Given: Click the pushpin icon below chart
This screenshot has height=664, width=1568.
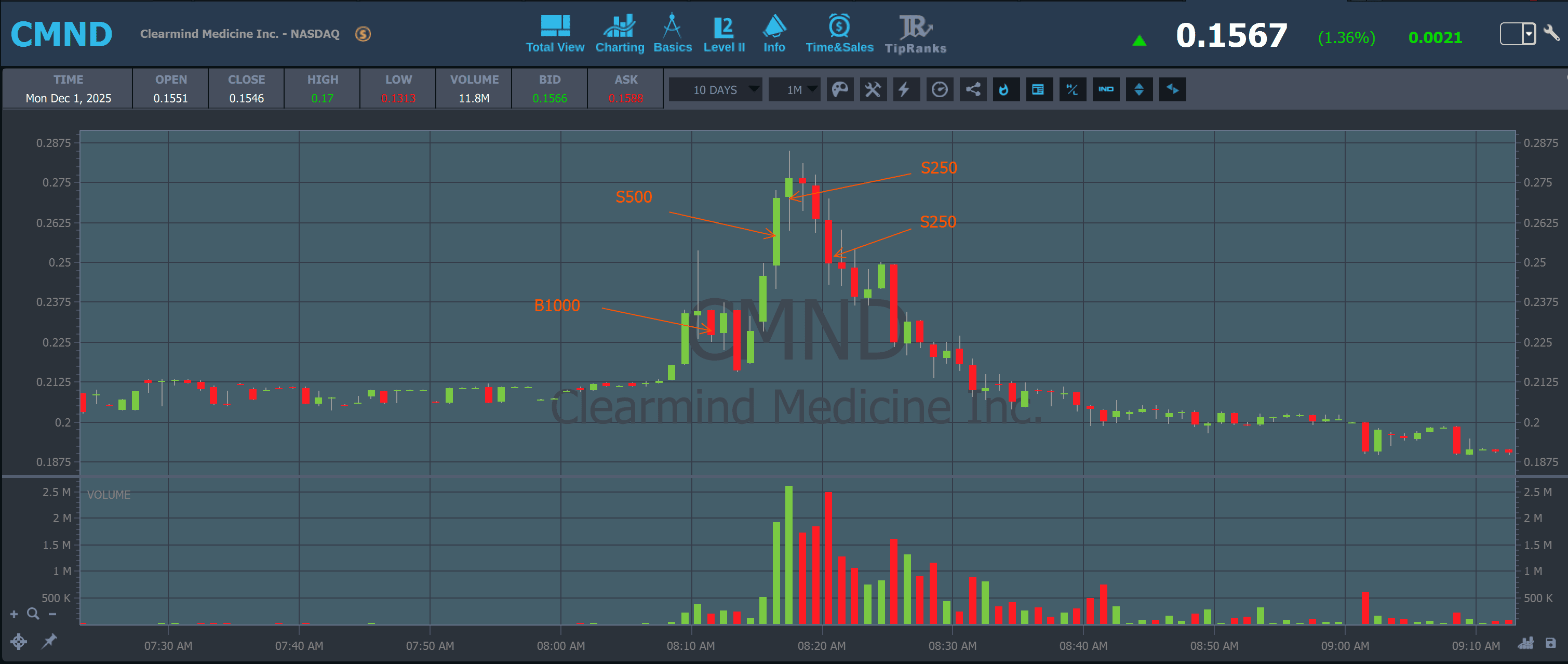Looking at the screenshot, I should coord(49,641).
